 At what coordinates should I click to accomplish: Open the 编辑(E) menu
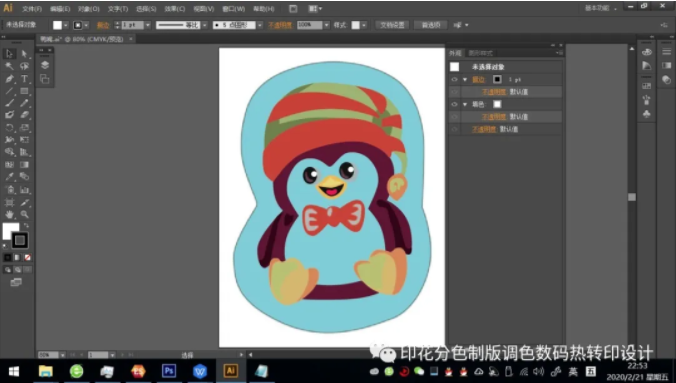(60, 9)
